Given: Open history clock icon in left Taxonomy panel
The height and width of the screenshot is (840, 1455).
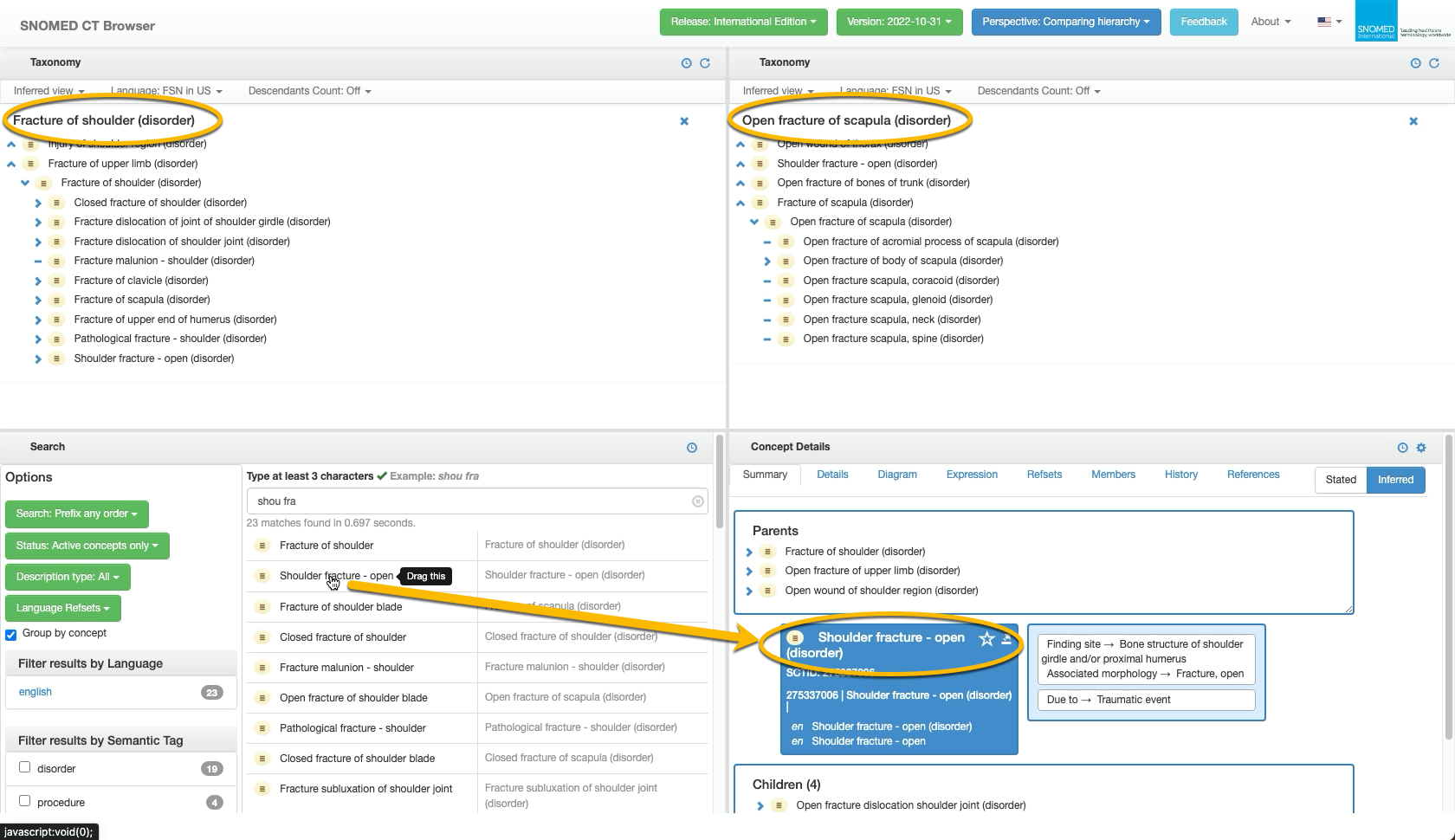Looking at the screenshot, I should 687,63.
